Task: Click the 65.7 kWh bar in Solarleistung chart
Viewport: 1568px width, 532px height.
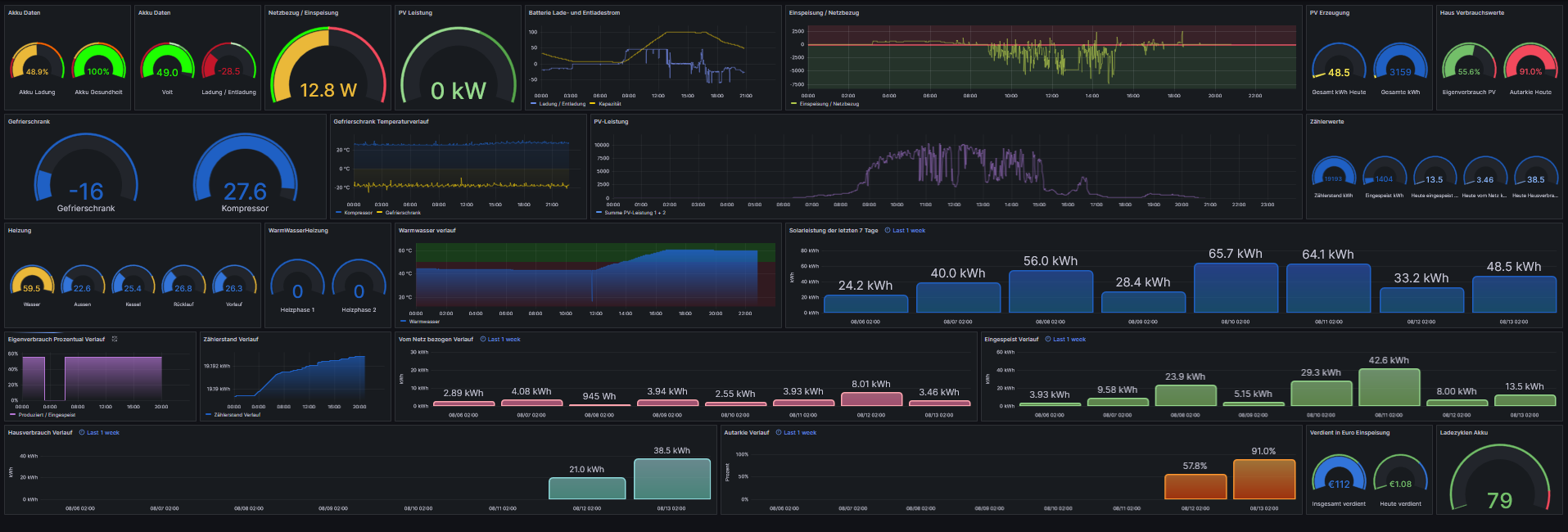Action: [1235, 288]
